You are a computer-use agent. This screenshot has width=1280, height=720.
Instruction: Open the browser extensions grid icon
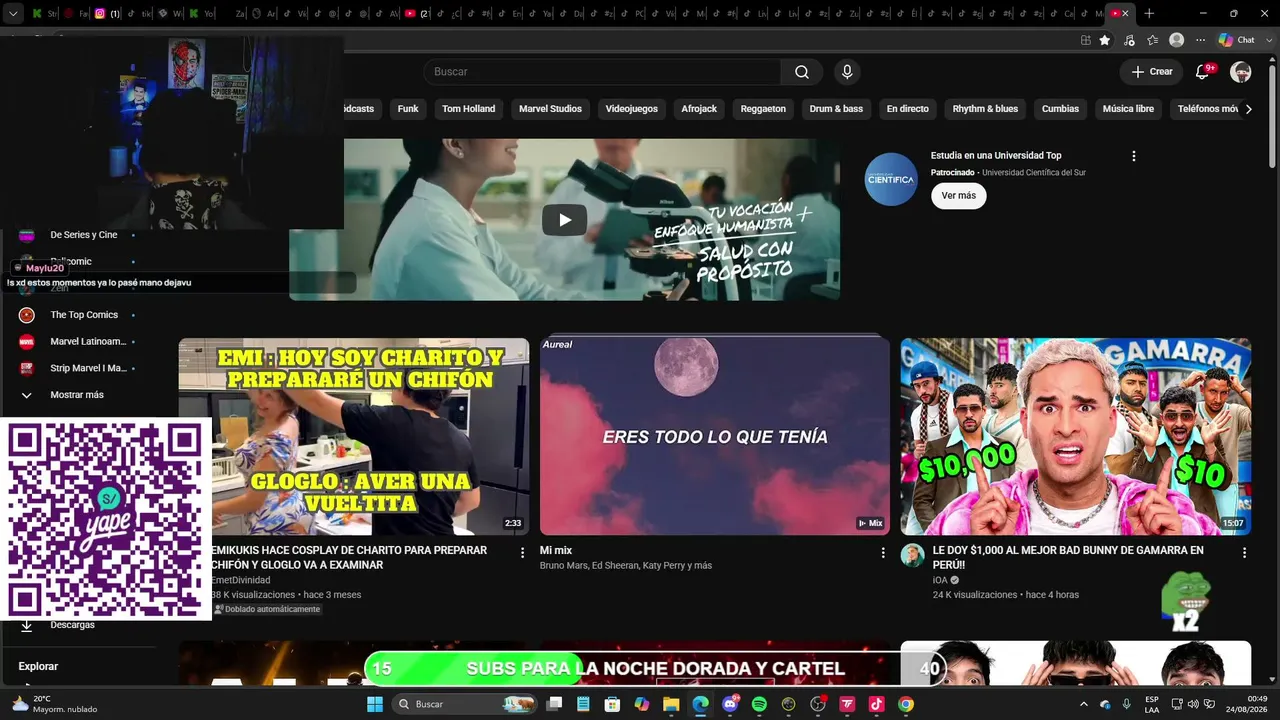[1086, 40]
